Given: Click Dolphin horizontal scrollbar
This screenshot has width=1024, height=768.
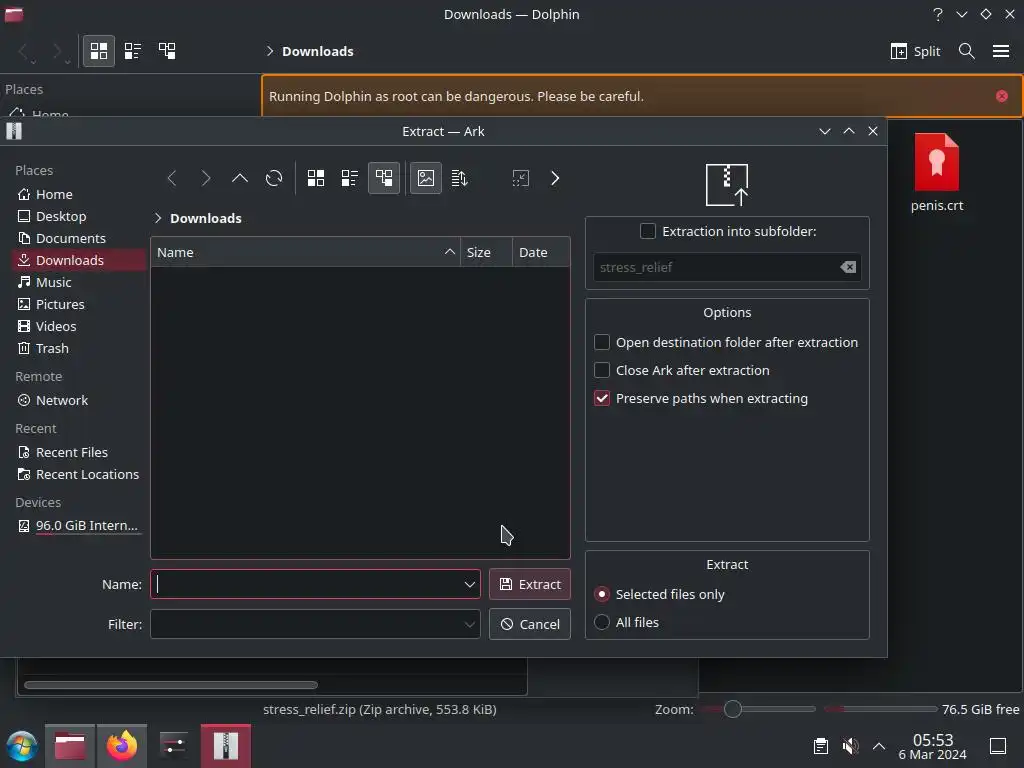Looking at the screenshot, I should tap(171, 685).
